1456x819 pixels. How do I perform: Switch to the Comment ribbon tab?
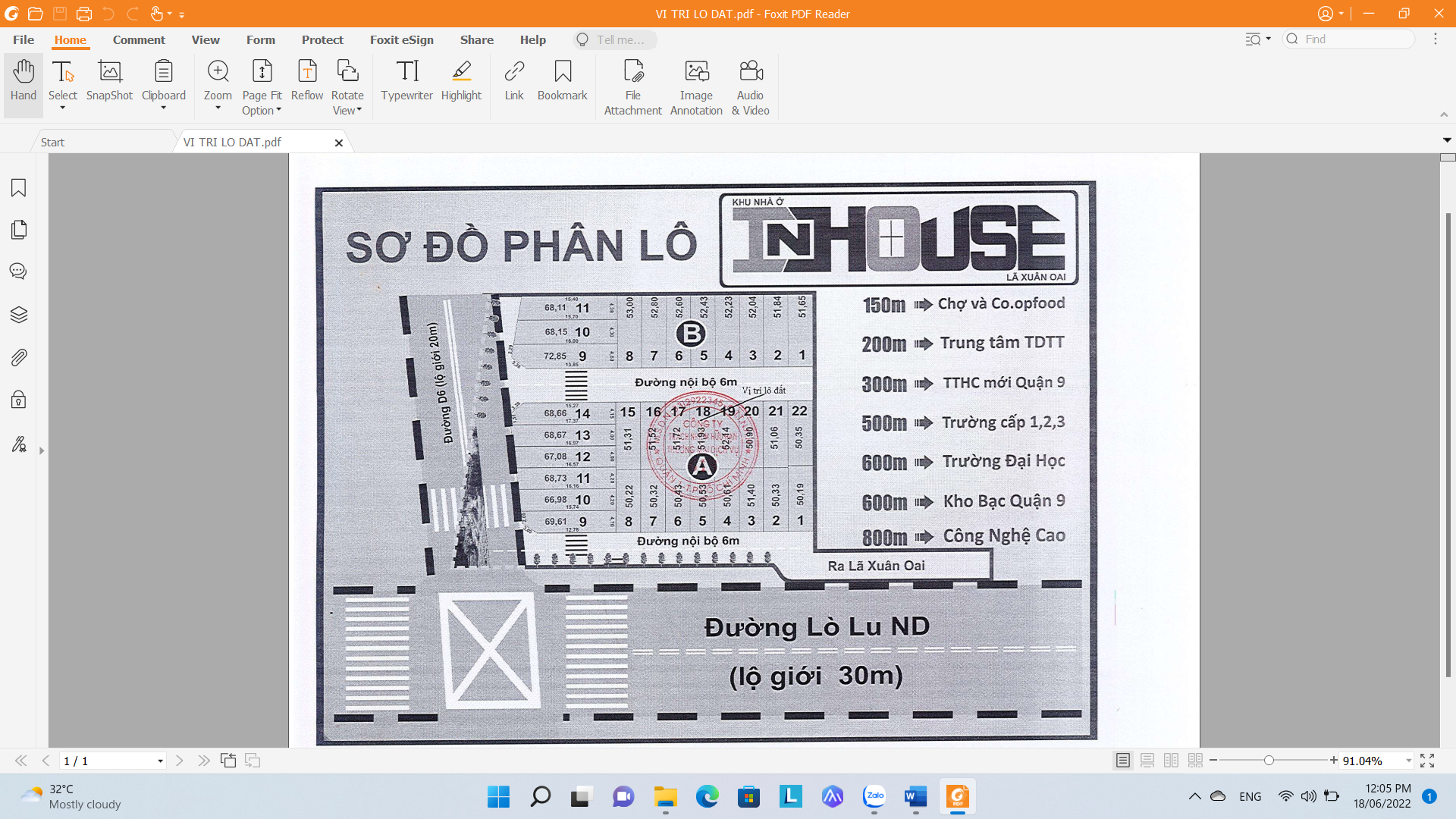[139, 39]
